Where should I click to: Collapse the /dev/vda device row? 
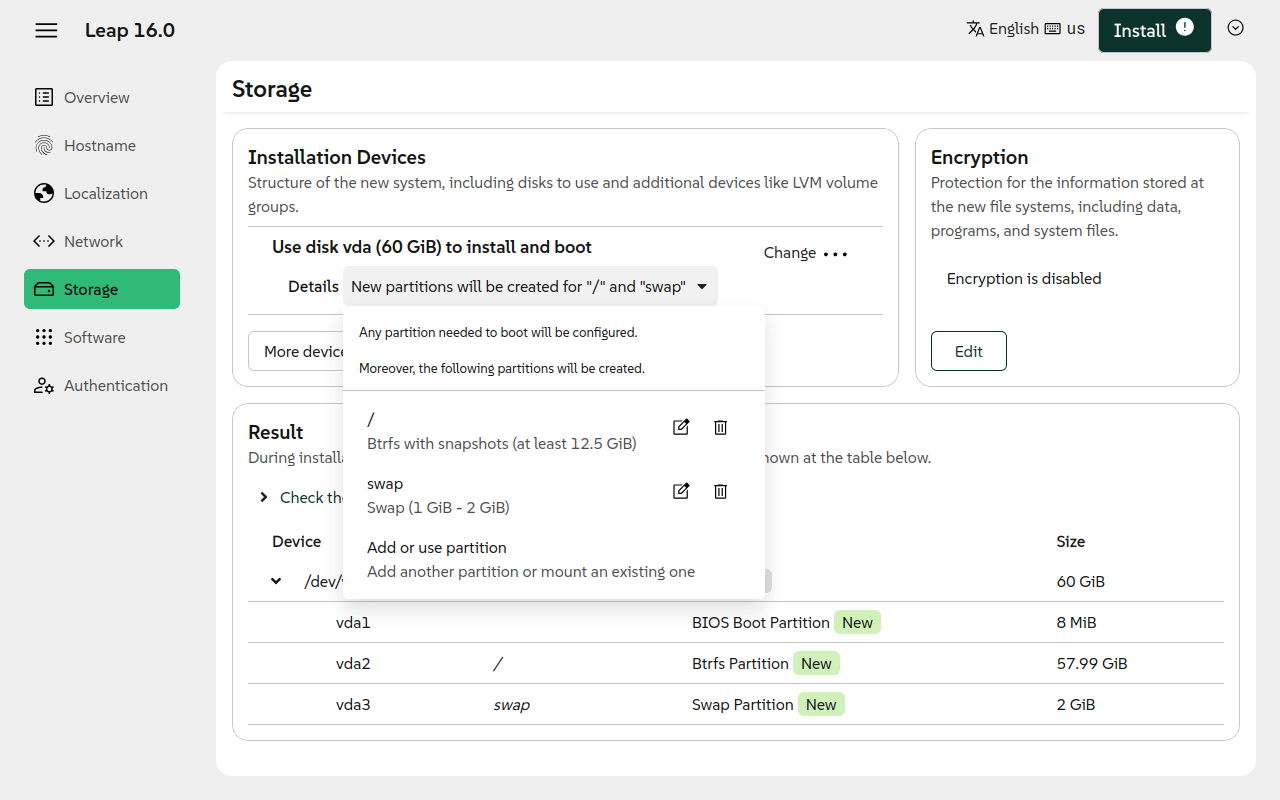(x=276, y=581)
